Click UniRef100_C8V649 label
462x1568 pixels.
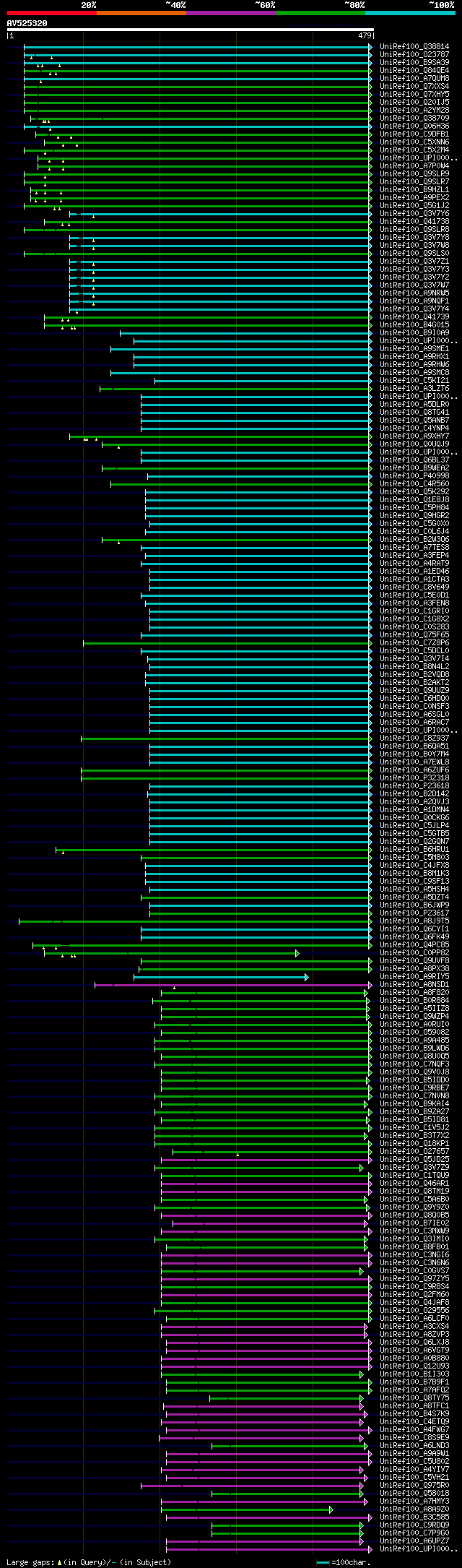[414, 587]
